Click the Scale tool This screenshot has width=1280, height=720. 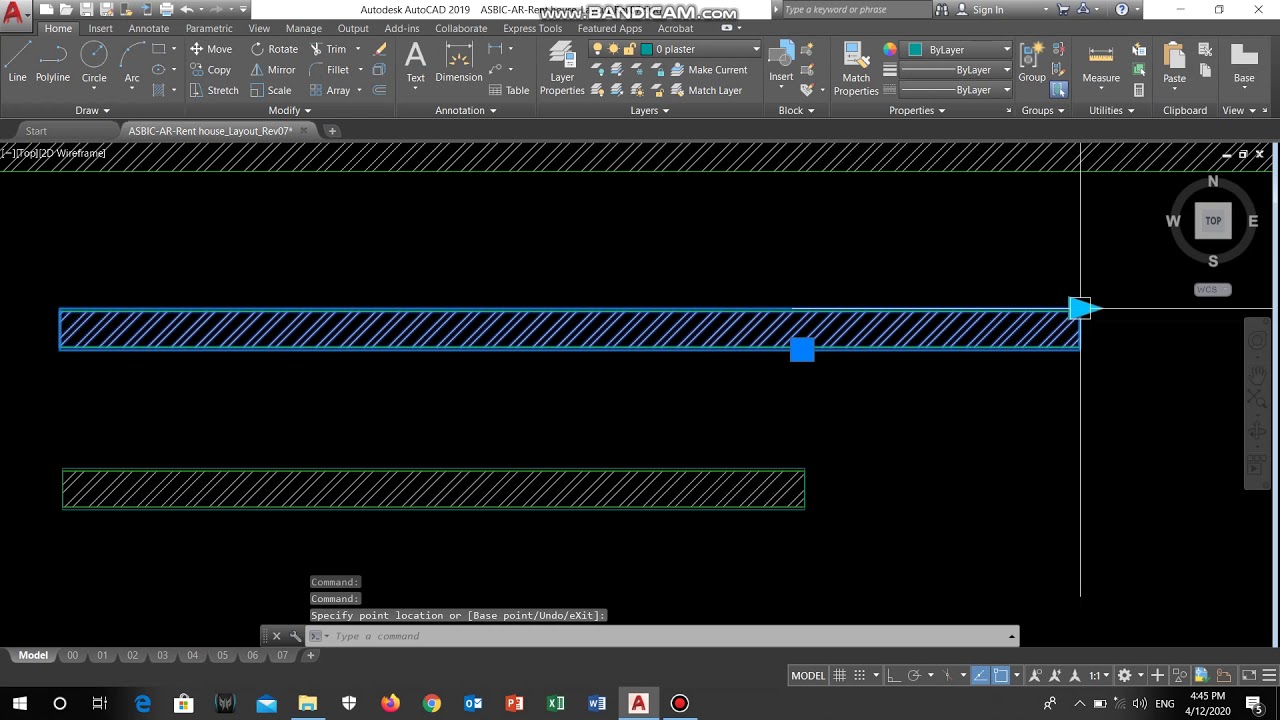point(271,90)
